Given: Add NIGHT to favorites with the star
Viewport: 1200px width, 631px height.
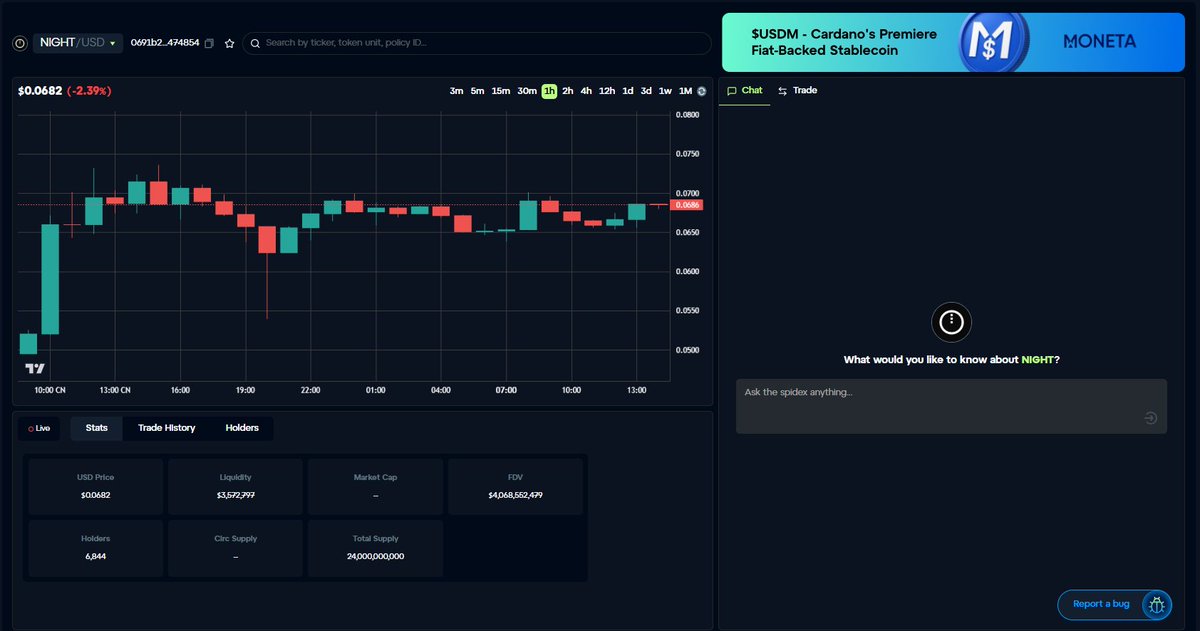Looking at the screenshot, I should [229, 43].
